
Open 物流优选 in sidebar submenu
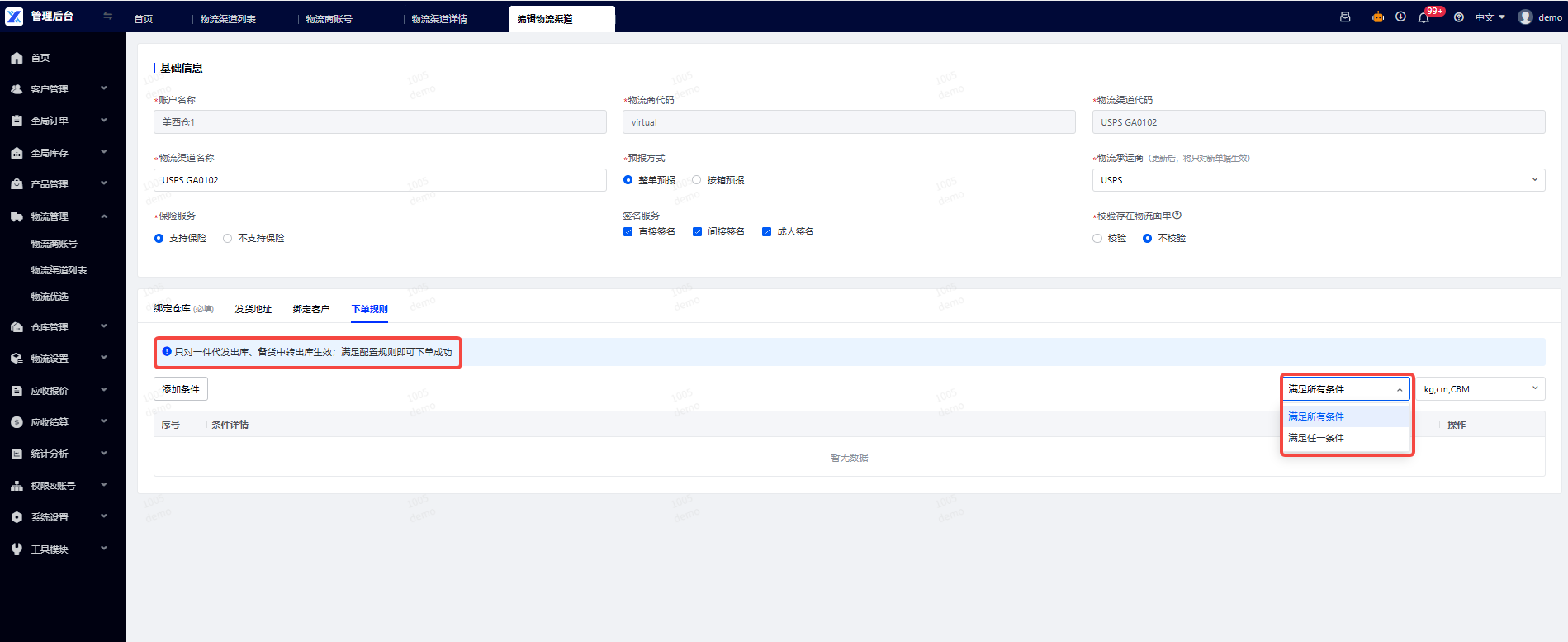coord(50,297)
